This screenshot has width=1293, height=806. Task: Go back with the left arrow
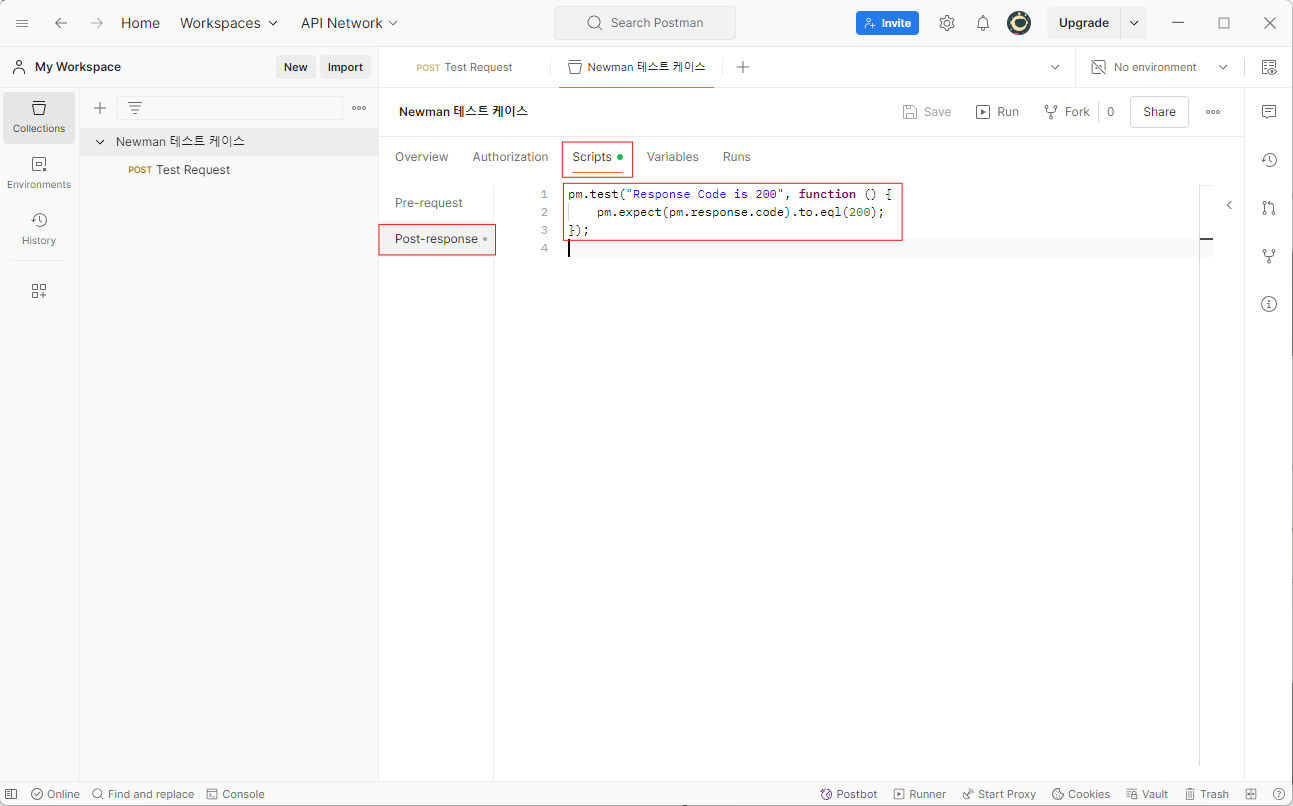(x=61, y=23)
